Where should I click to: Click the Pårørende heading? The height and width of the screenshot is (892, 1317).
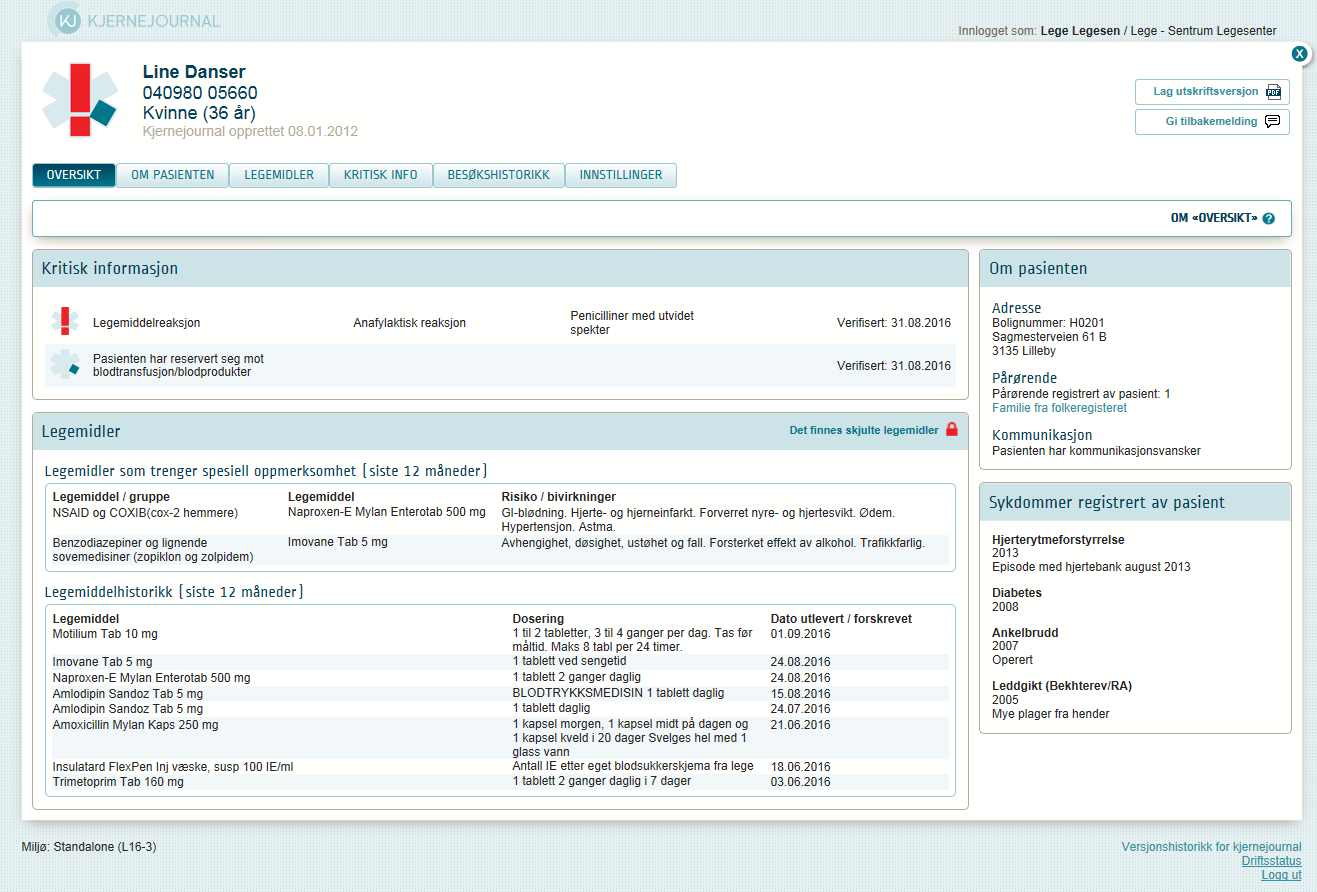(1024, 378)
